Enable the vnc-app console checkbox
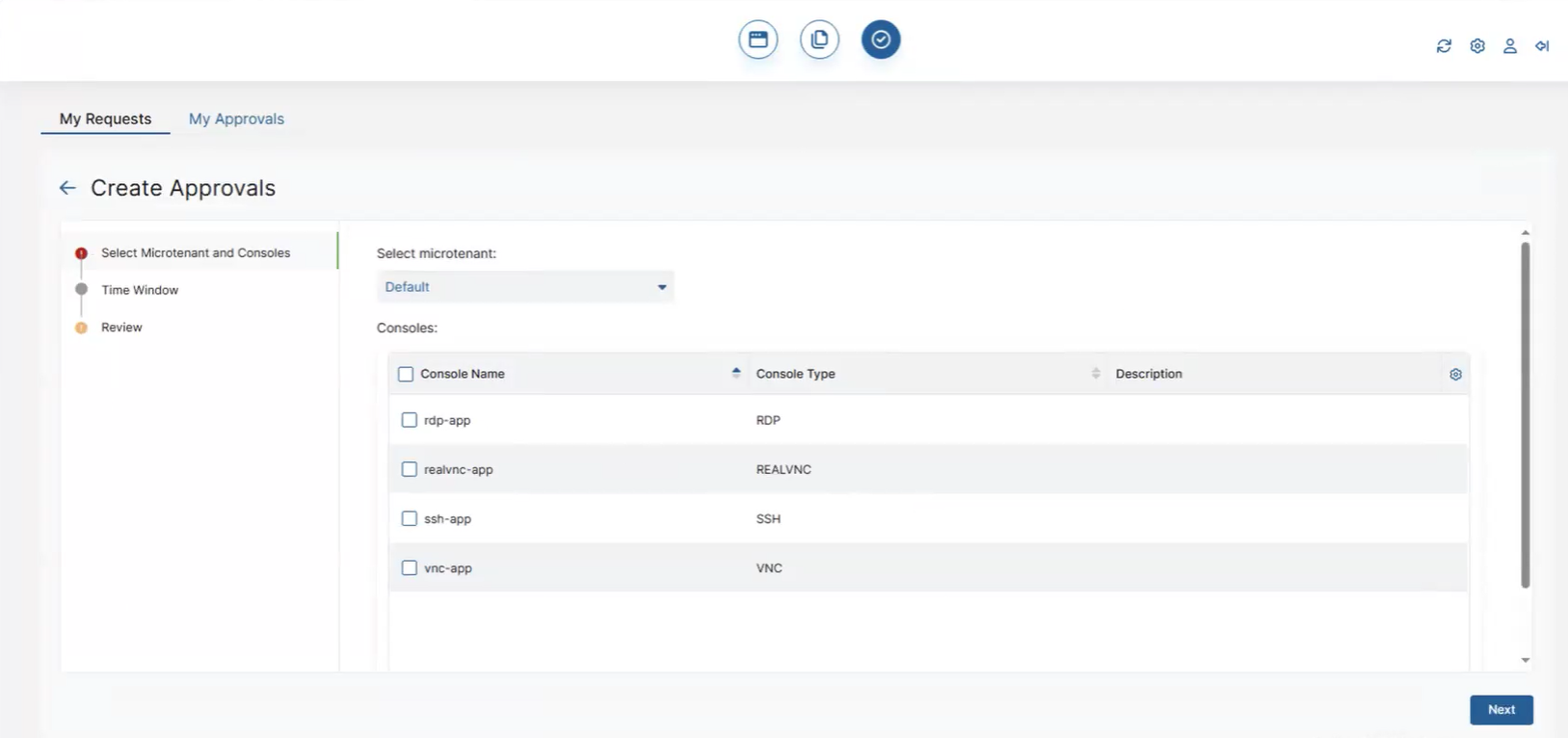The height and width of the screenshot is (738, 1568). tap(410, 568)
